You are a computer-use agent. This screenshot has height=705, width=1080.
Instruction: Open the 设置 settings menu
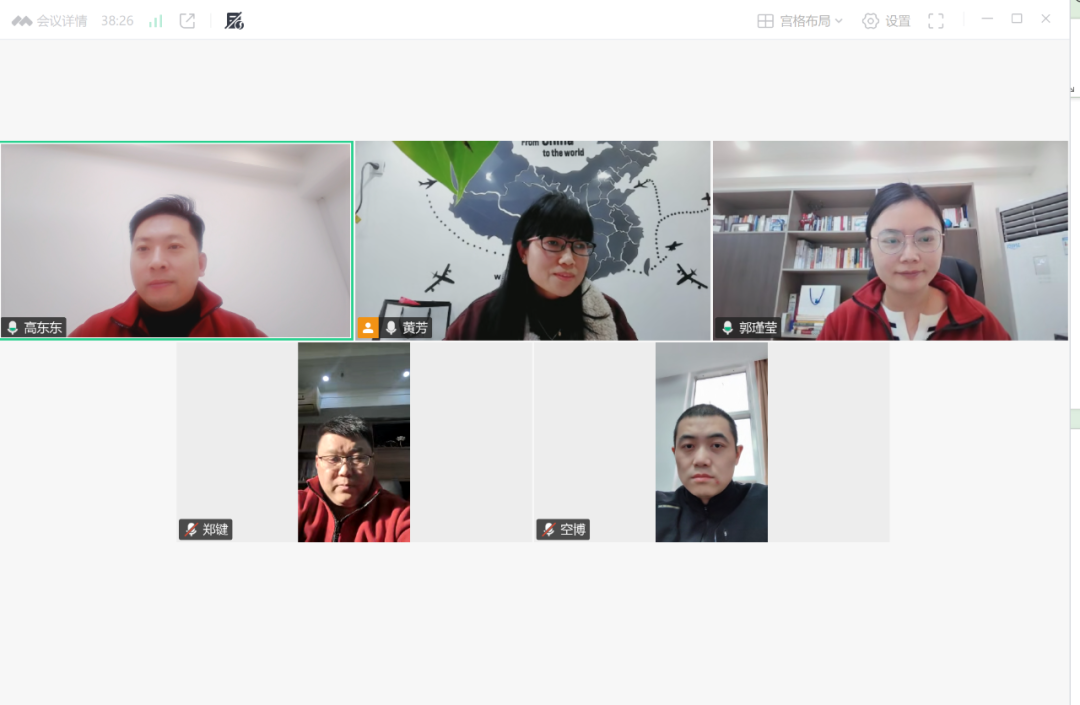point(897,21)
